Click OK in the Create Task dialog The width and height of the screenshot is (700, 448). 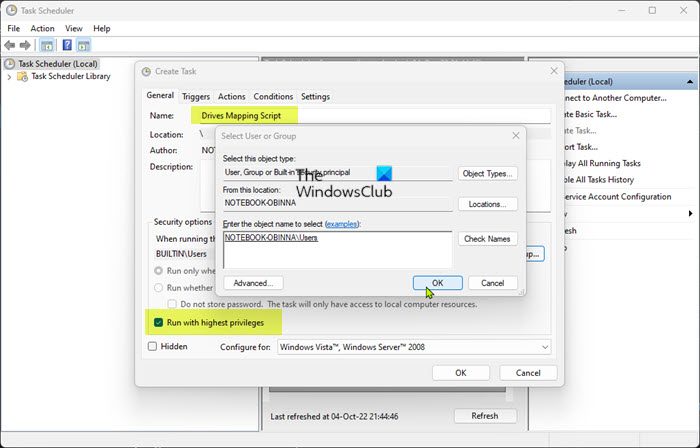click(x=461, y=373)
